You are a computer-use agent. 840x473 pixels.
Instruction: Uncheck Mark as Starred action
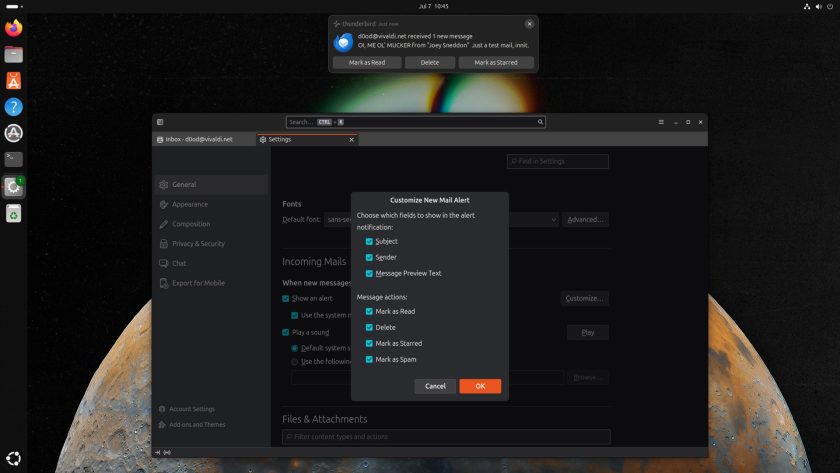(369, 343)
